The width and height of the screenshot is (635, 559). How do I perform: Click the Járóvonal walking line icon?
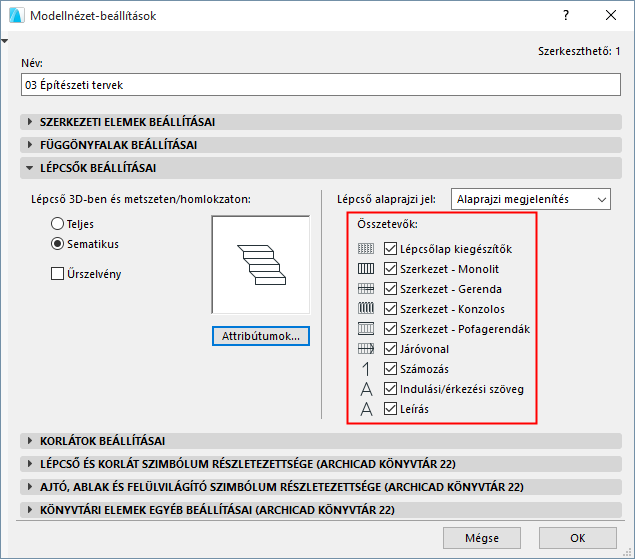coord(366,348)
